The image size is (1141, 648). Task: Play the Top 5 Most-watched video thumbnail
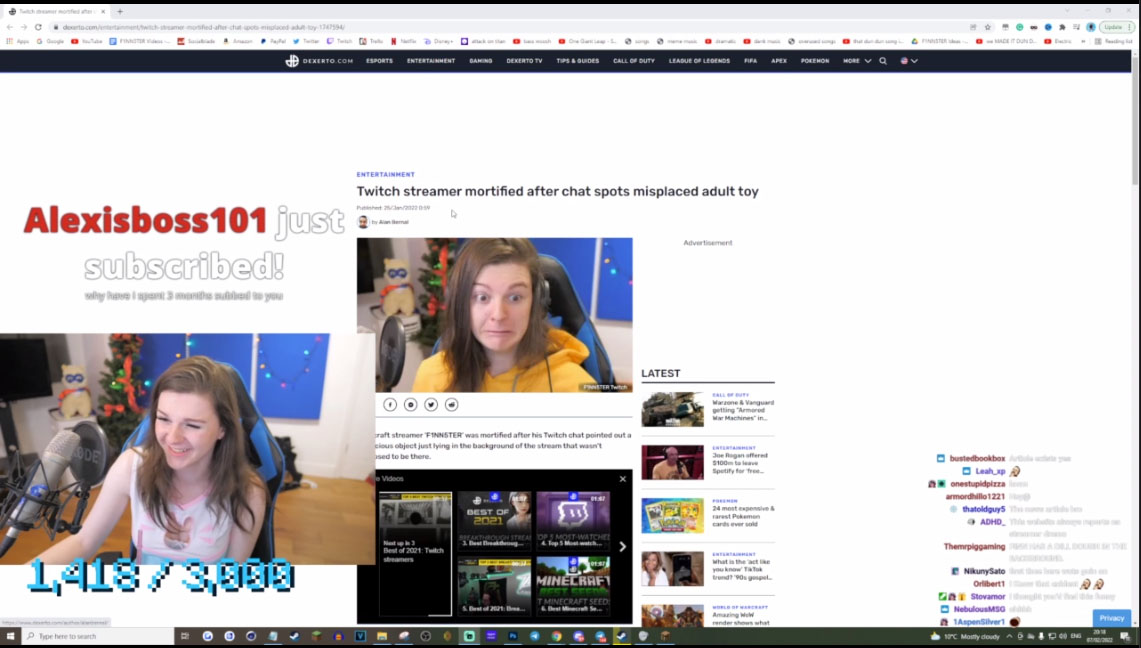[x=573, y=521]
